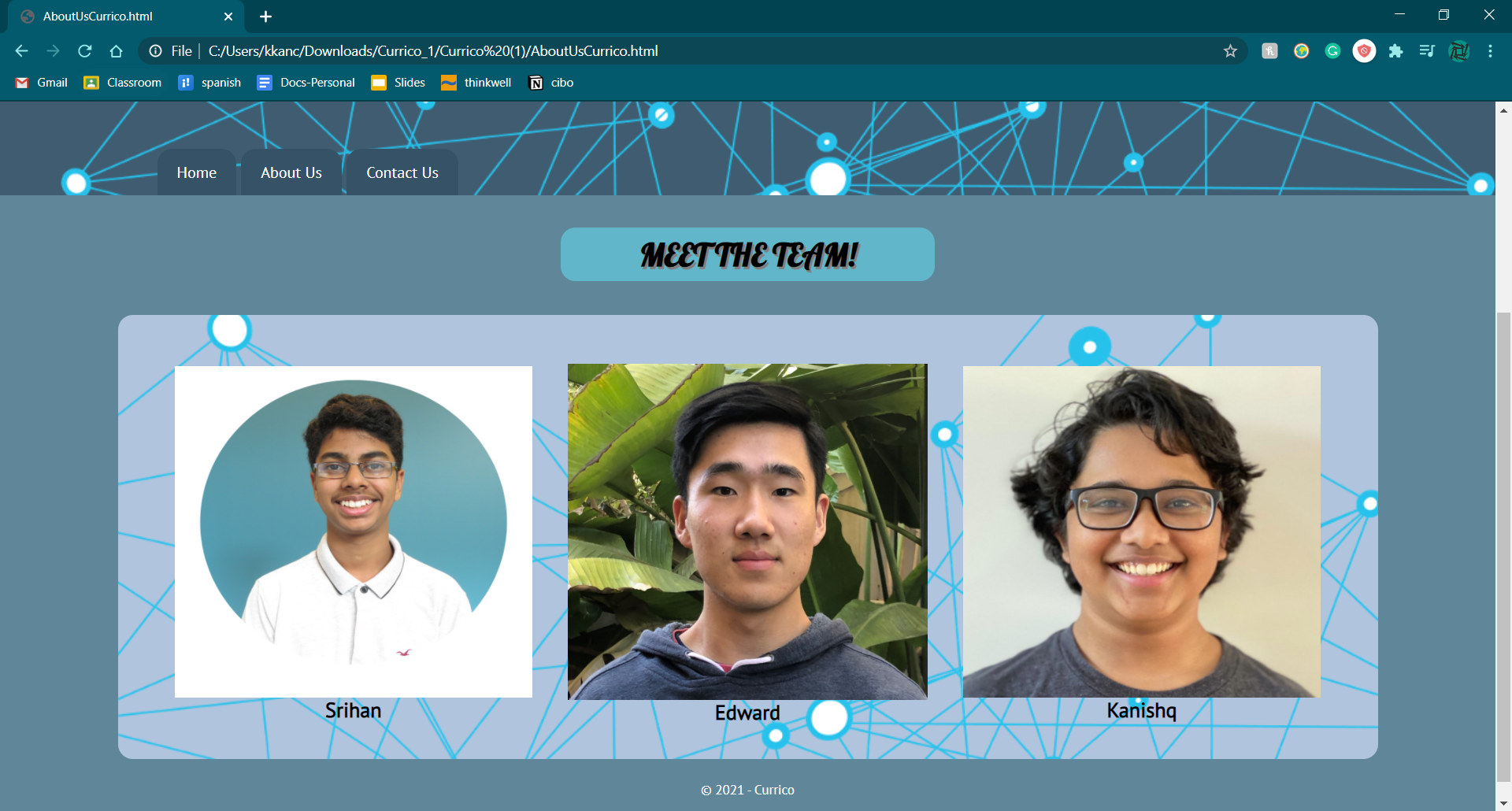The height and width of the screenshot is (811, 1512).
Task: Open the media control playlist icon
Action: pyautogui.click(x=1427, y=51)
